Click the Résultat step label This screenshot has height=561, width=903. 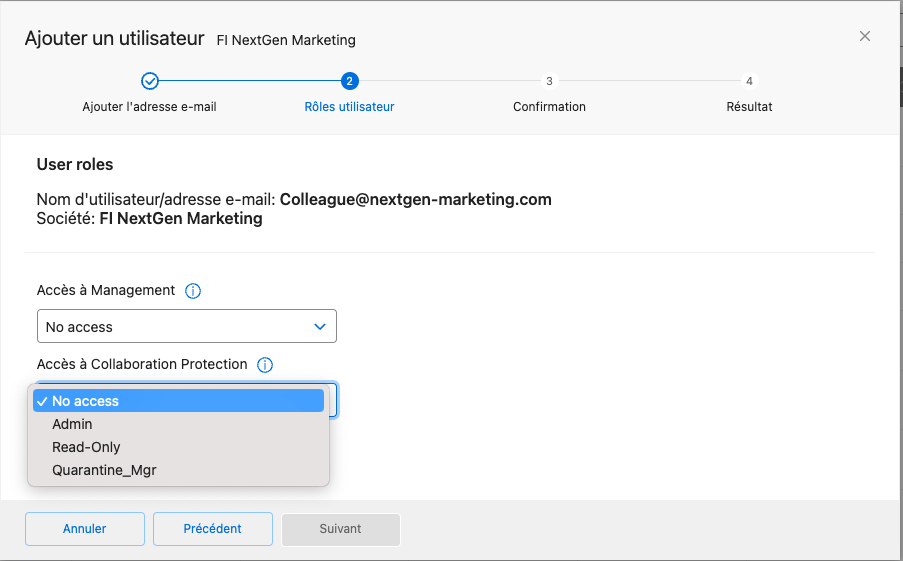coord(749,107)
